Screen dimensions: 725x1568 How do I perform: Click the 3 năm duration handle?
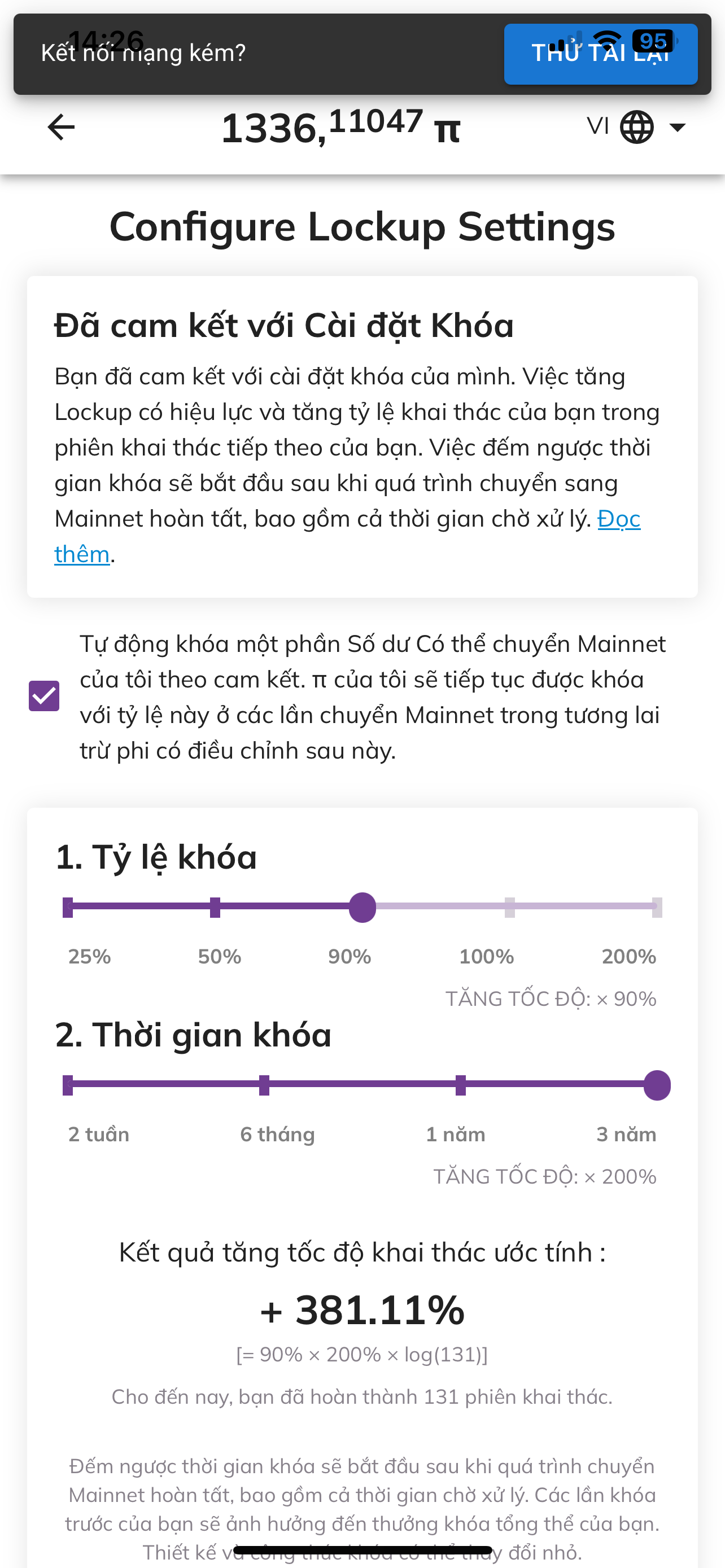(x=657, y=1085)
